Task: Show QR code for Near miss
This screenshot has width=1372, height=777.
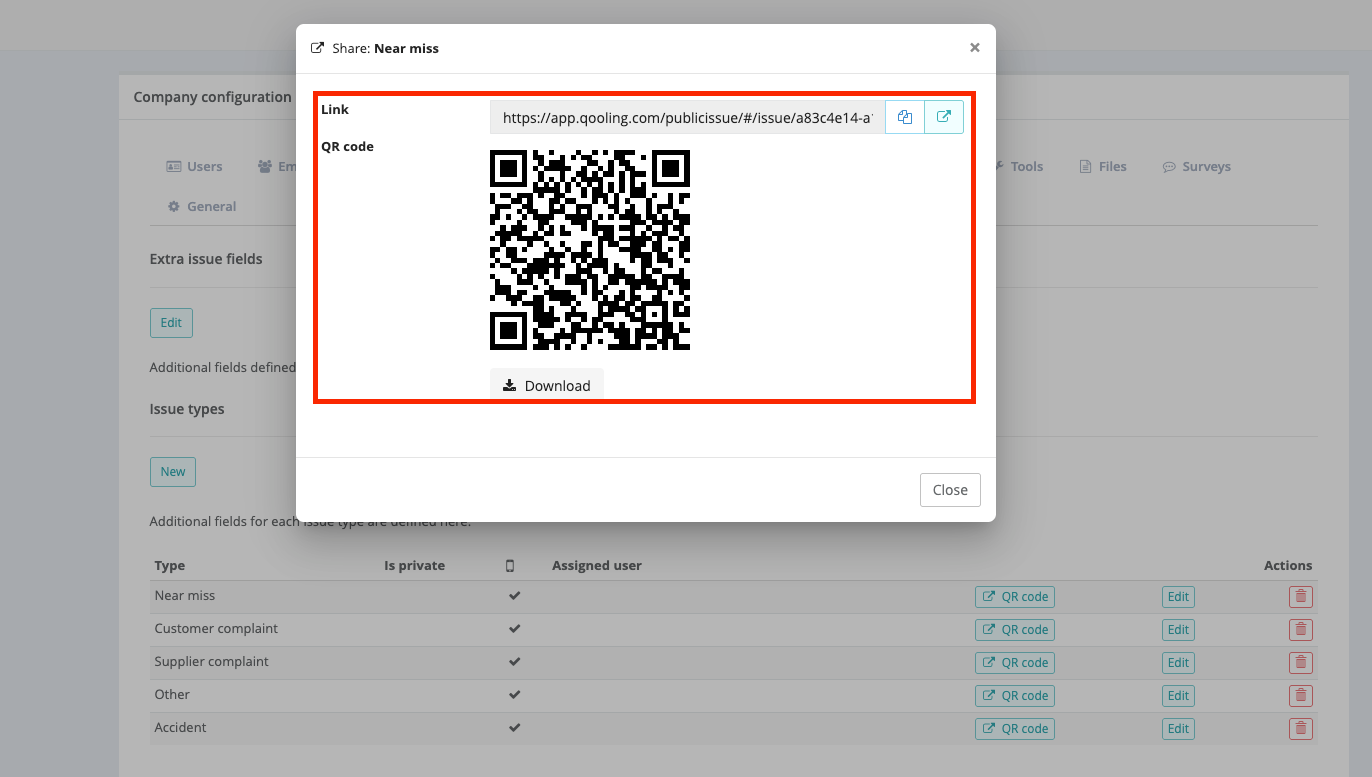Action: tap(1015, 597)
